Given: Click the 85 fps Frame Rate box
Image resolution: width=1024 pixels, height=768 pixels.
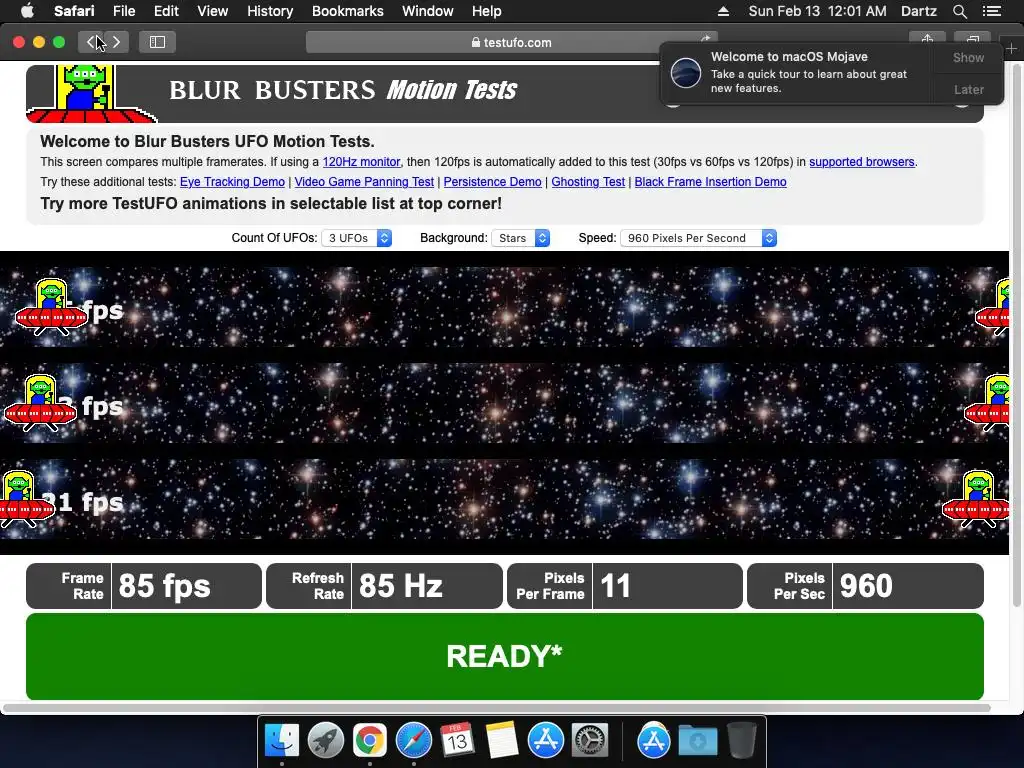Looking at the screenshot, I should 144,586.
